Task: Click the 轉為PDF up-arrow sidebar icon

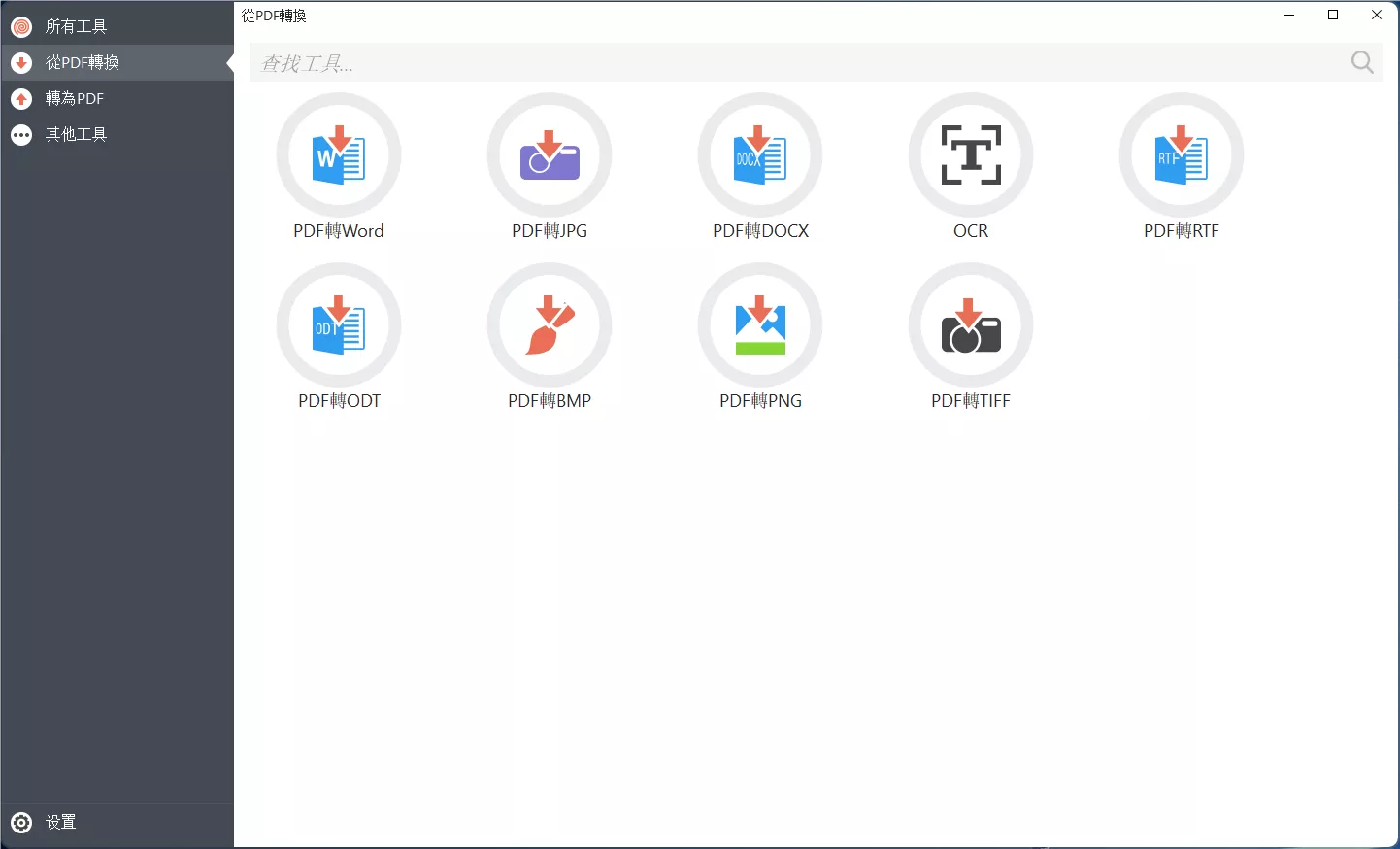Action: click(21, 99)
